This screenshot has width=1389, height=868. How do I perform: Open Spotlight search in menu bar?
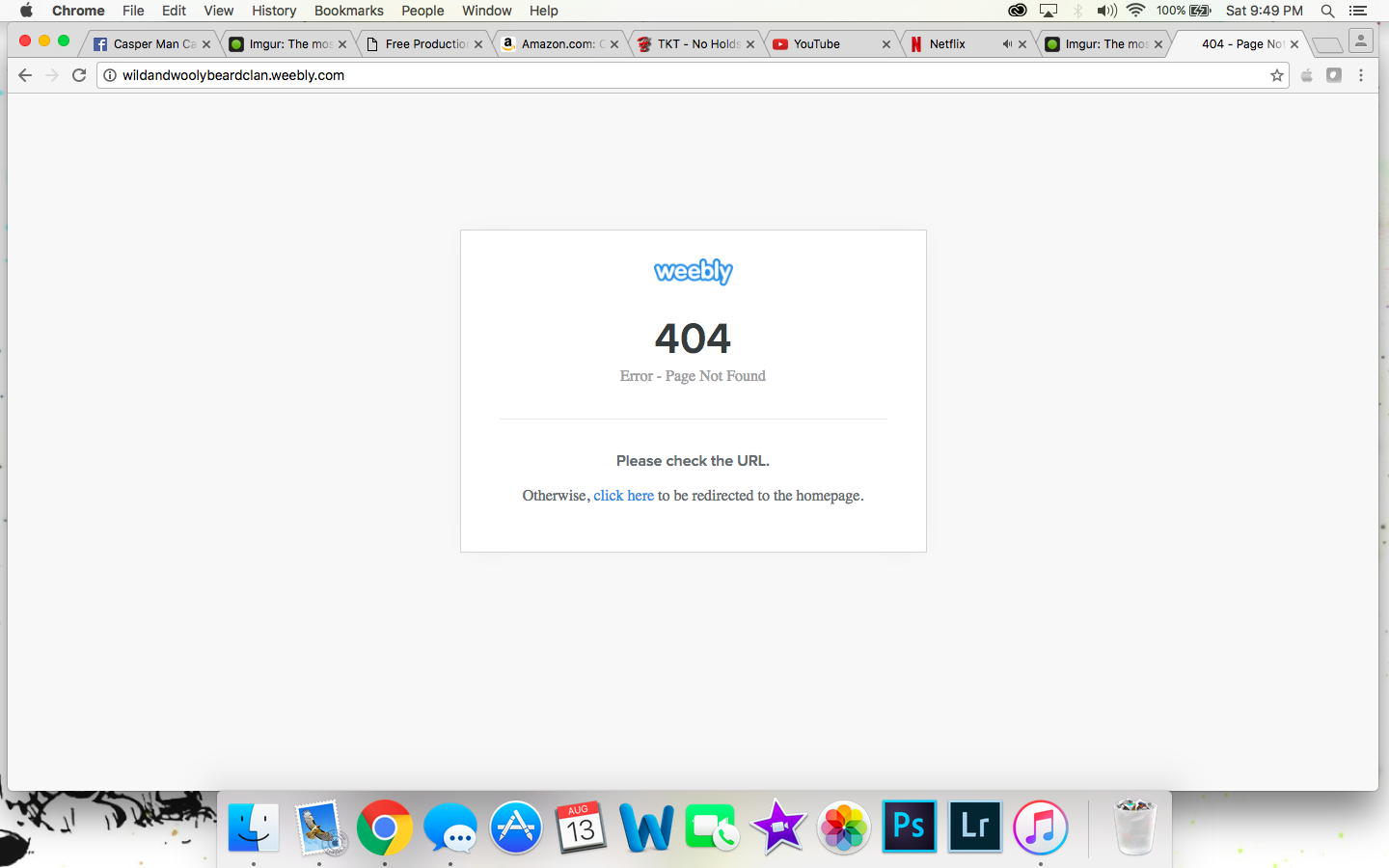pos(1327,11)
